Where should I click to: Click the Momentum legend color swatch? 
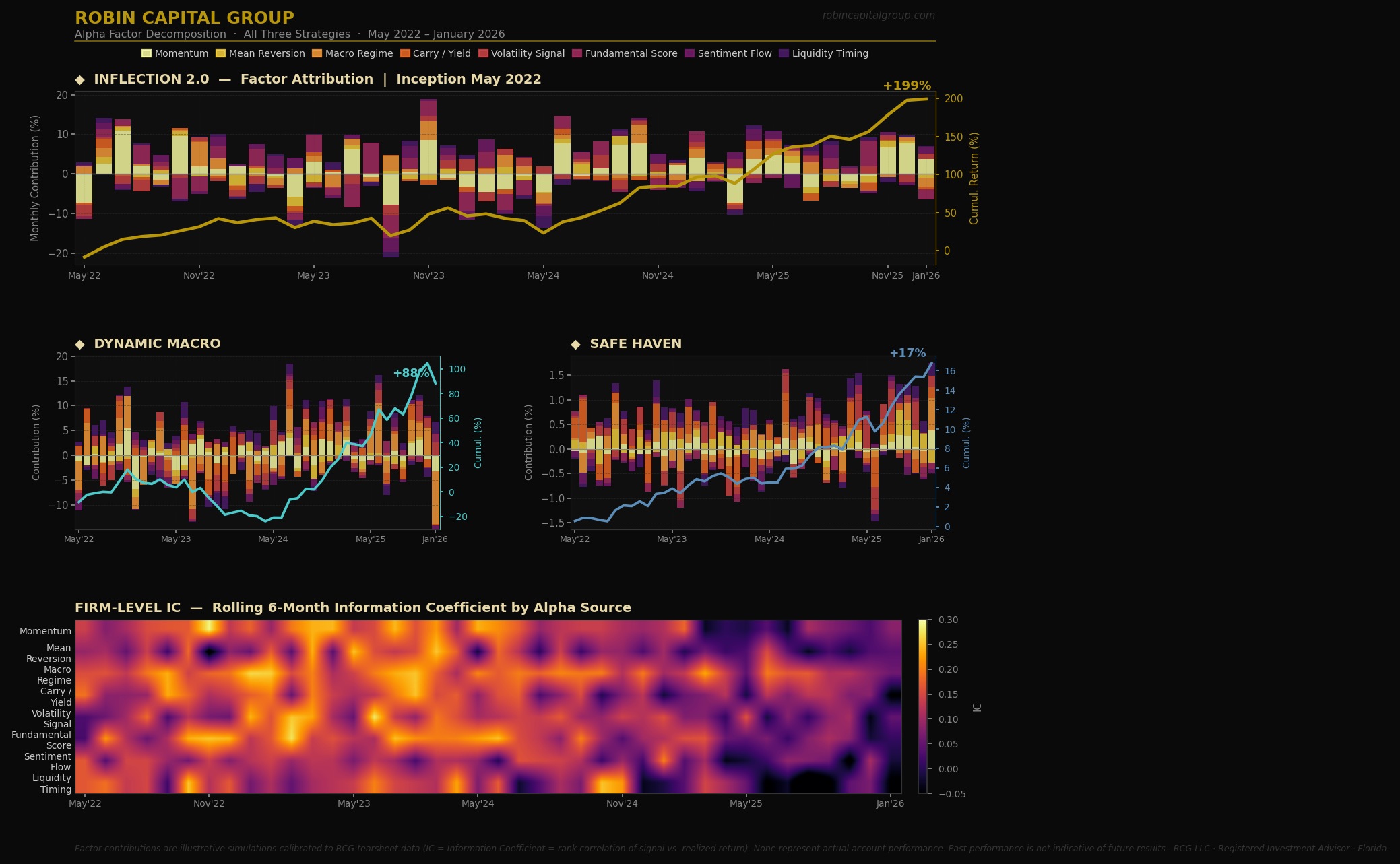[x=146, y=53]
